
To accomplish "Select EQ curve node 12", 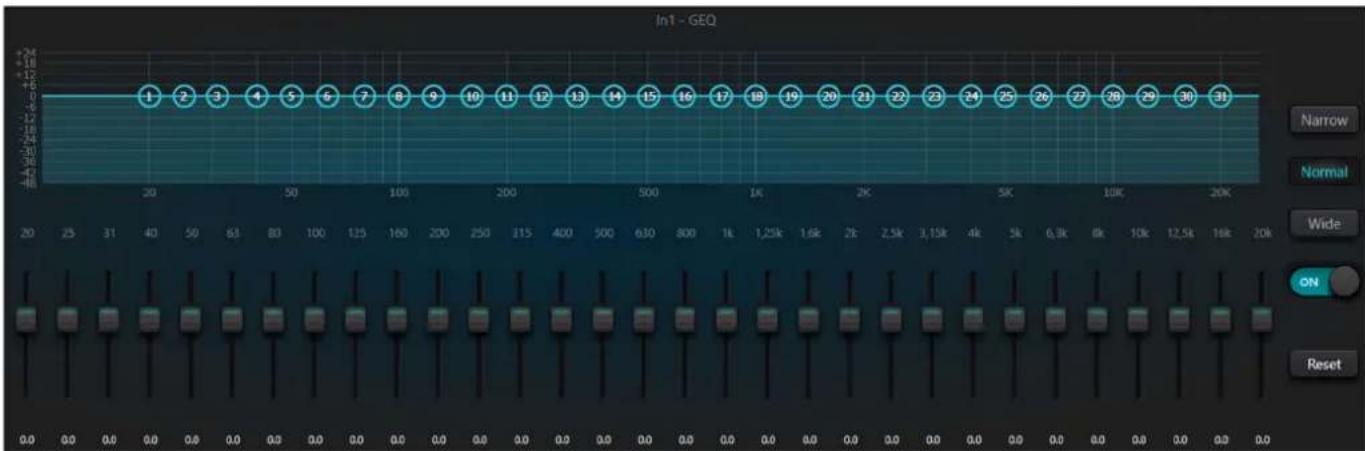I will pos(541,97).
